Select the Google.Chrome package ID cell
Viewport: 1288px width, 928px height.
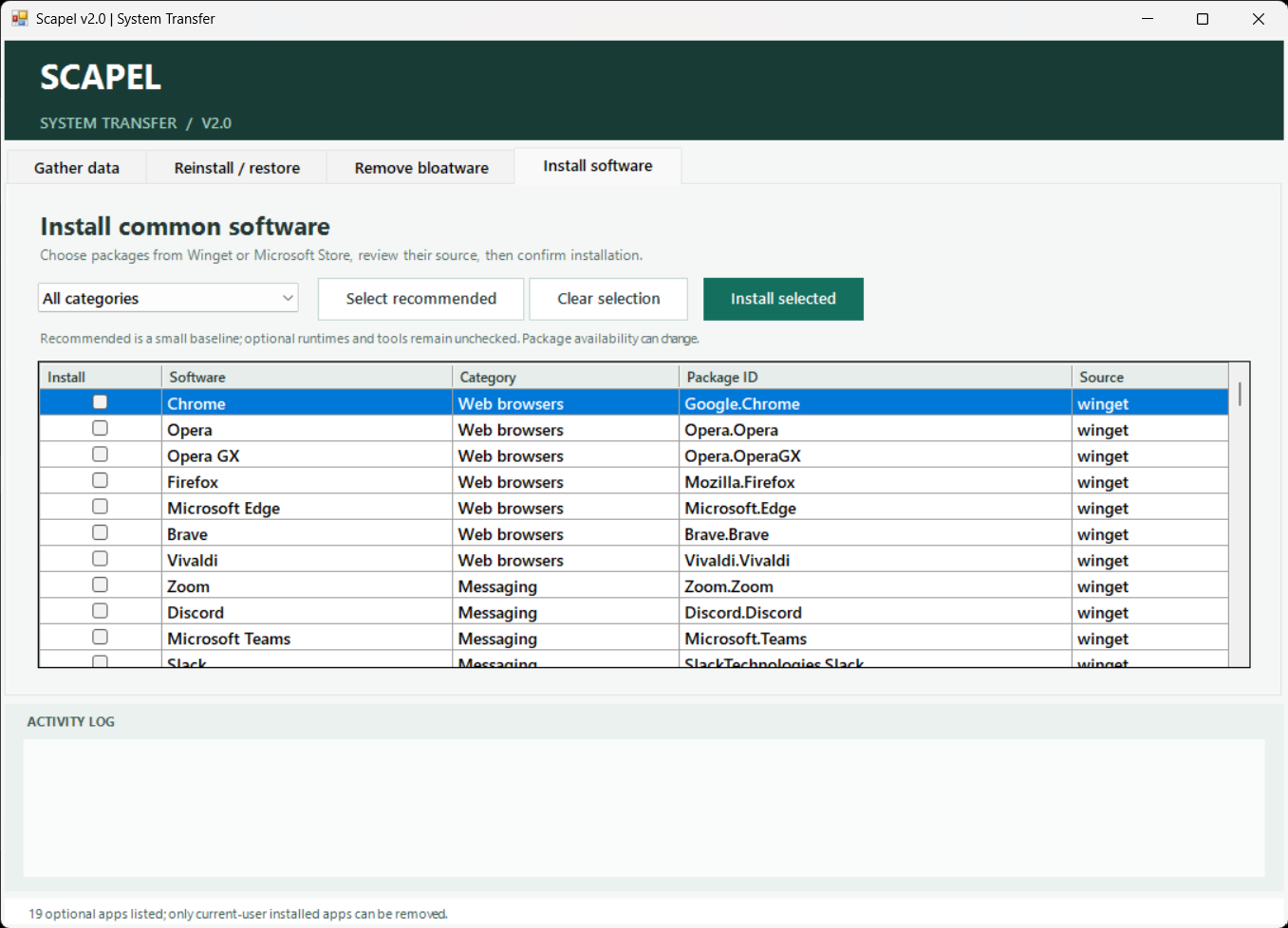pyautogui.click(x=875, y=403)
